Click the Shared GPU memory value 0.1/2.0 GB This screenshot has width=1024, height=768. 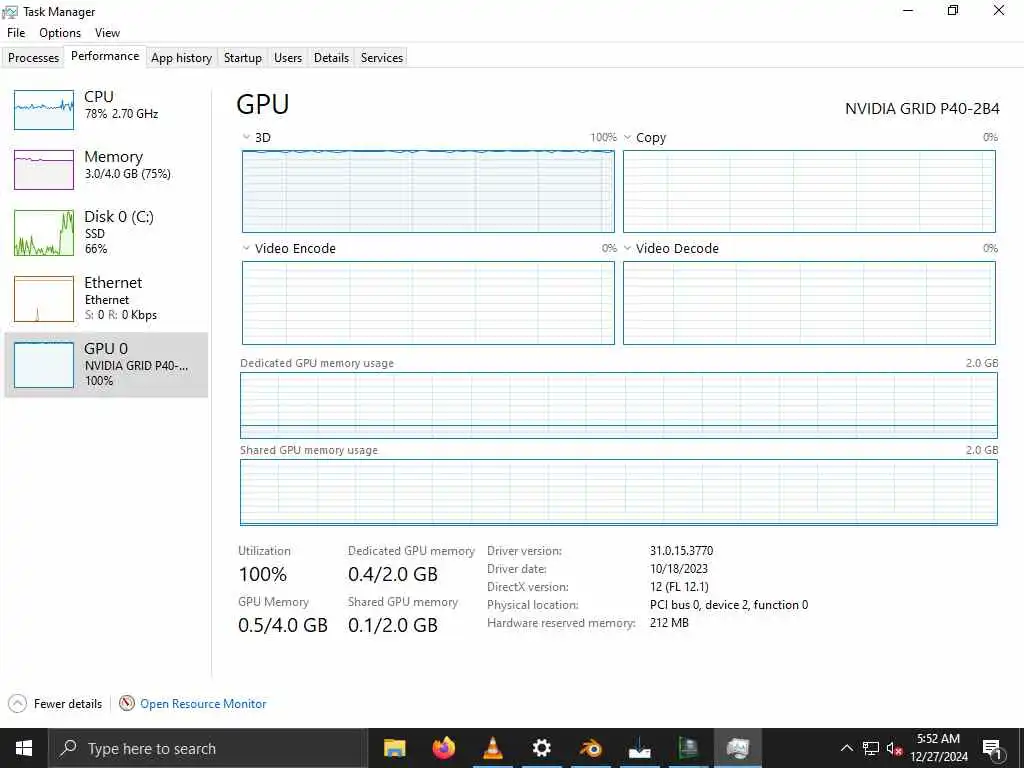coord(392,625)
